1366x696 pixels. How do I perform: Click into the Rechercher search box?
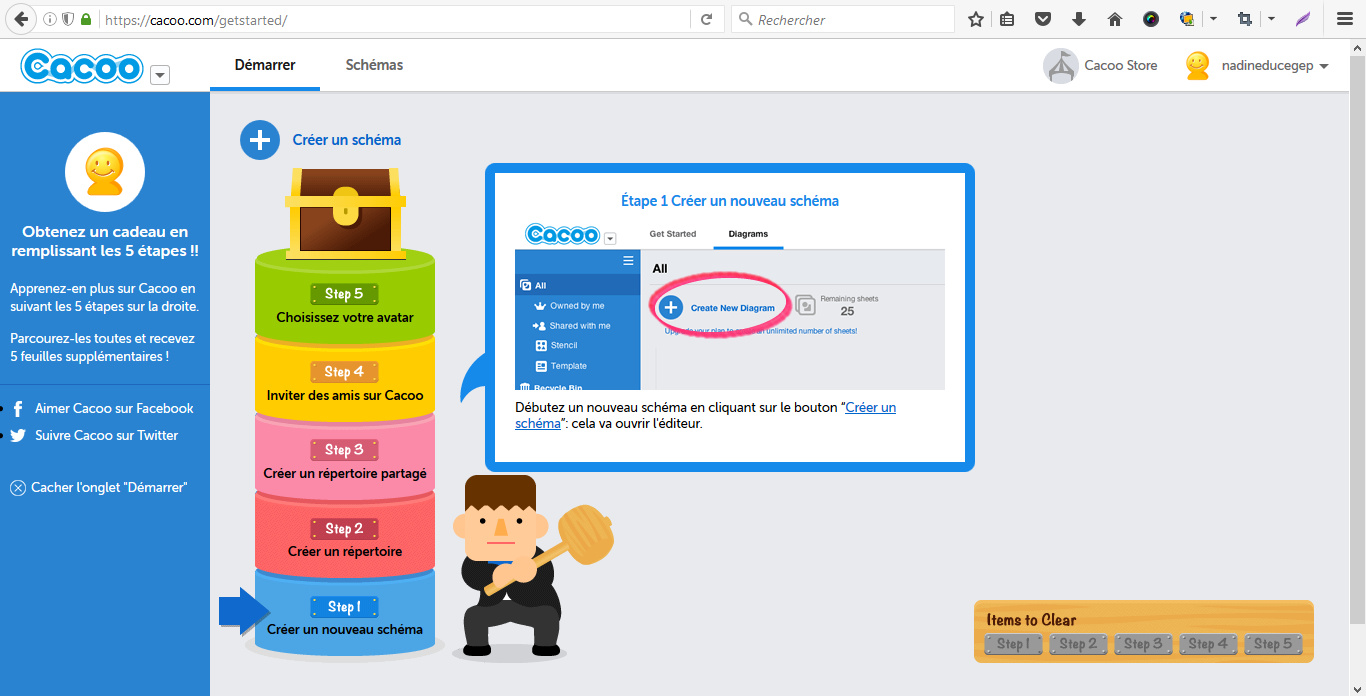click(845, 19)
